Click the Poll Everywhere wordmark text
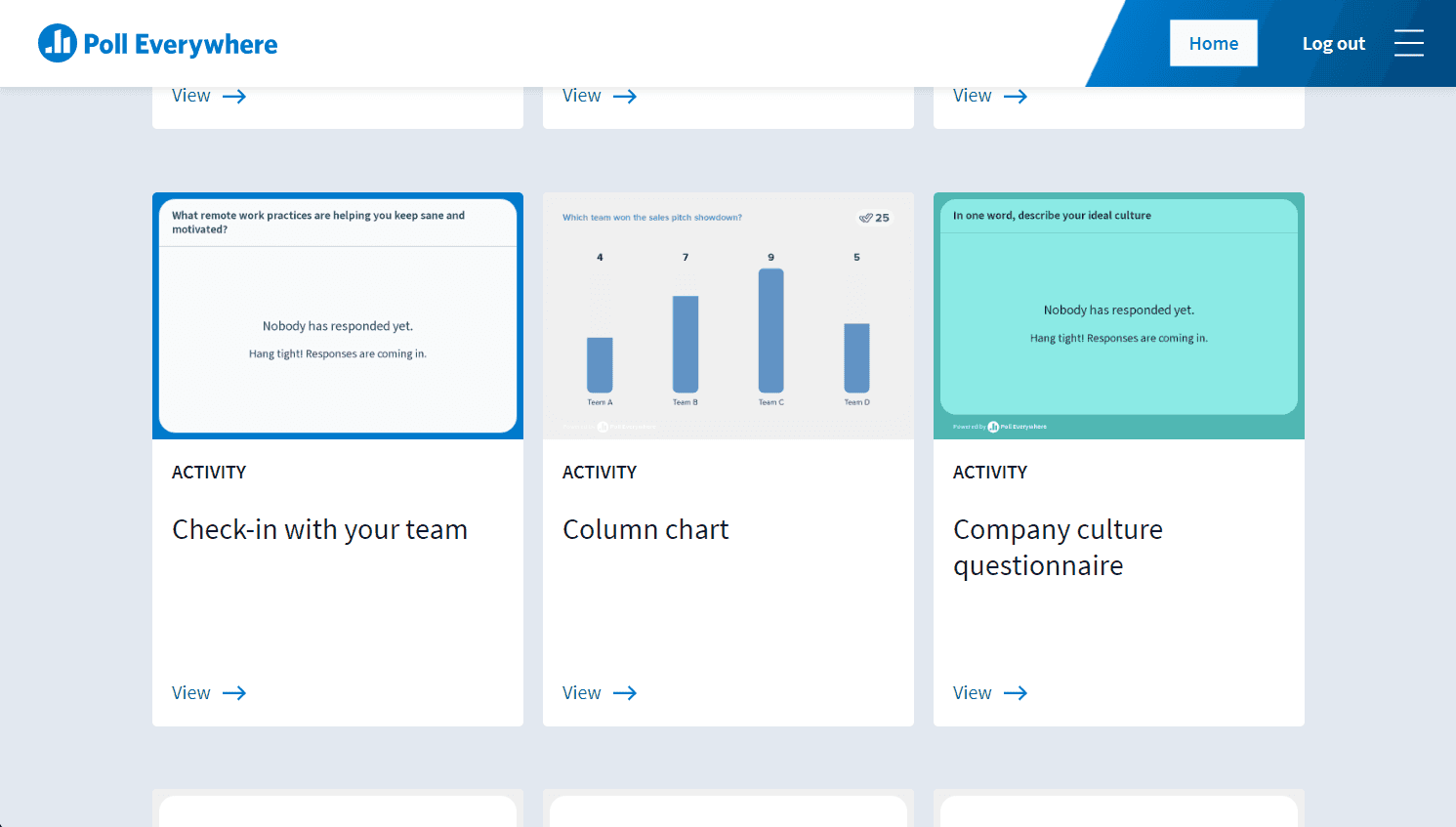 tap(181, 45)
